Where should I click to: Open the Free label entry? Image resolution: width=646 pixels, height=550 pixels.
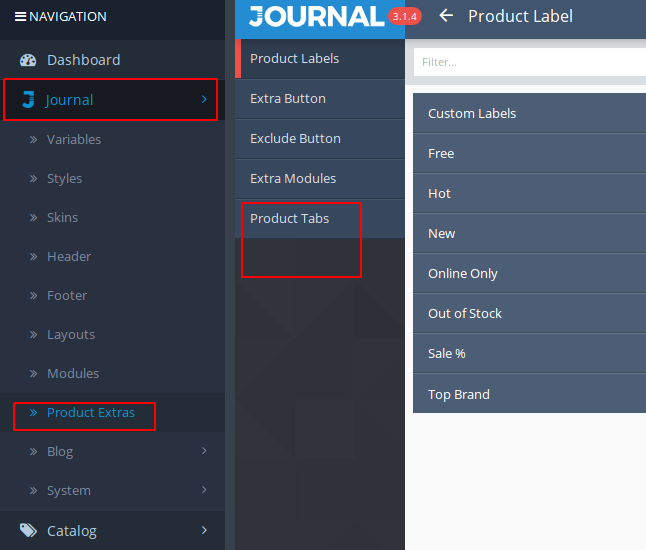pyautogui.click(x=529, y=153)
